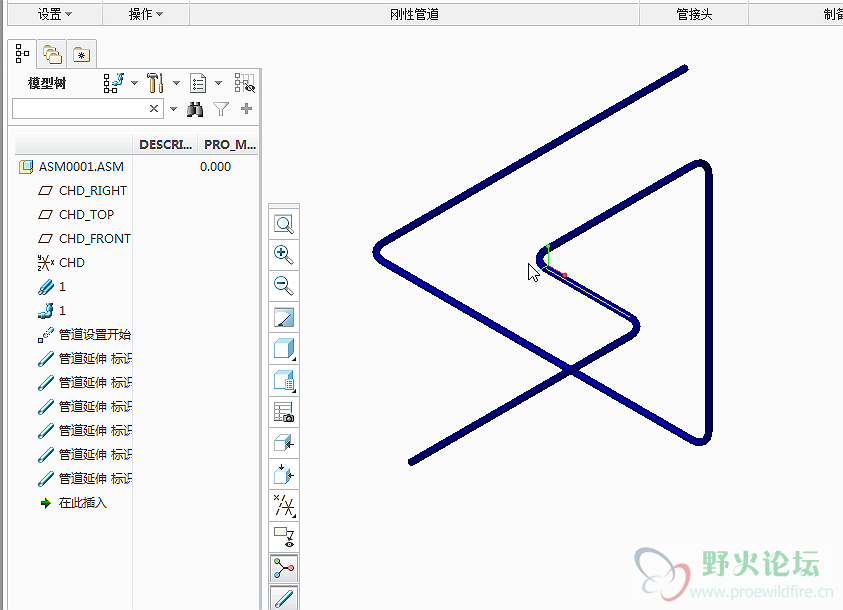The width and height of the screenshot is (843, 610).
Task: Select the first 管道延伸 feature row
Action: [95, 358]
